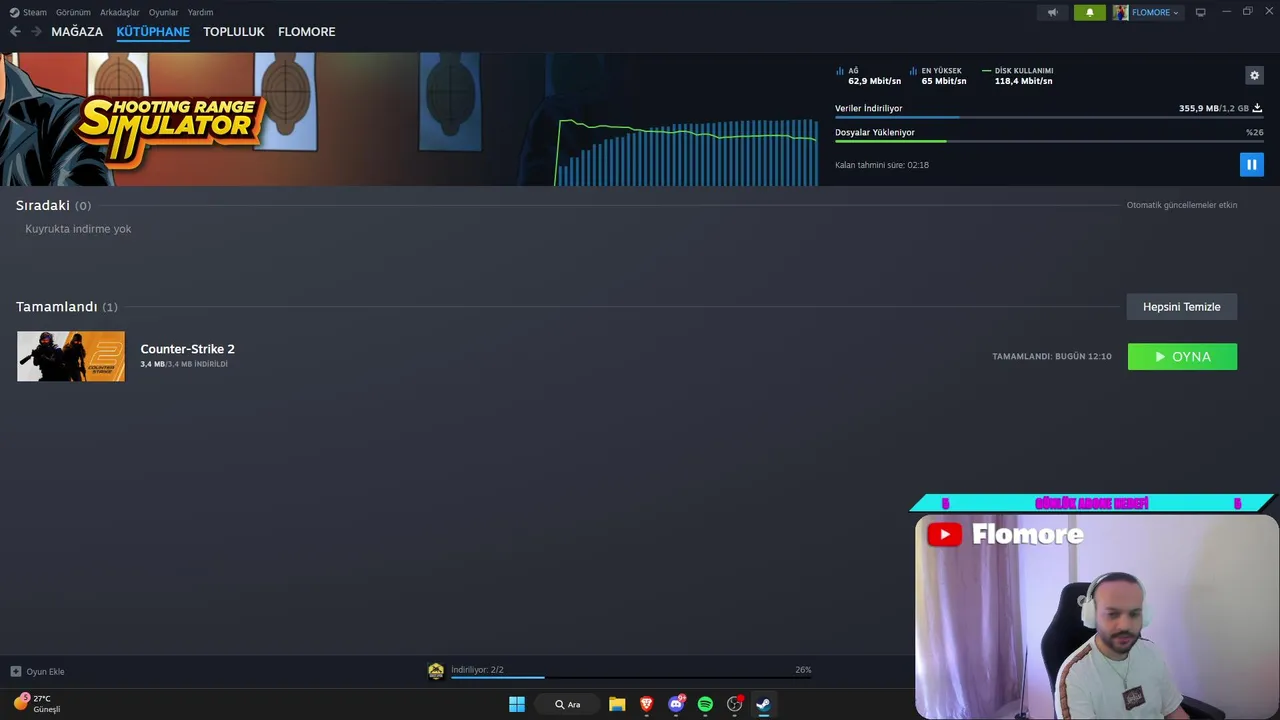Click the bottom download progress bar
1280x720 pixels.
(x=631, y=678)
